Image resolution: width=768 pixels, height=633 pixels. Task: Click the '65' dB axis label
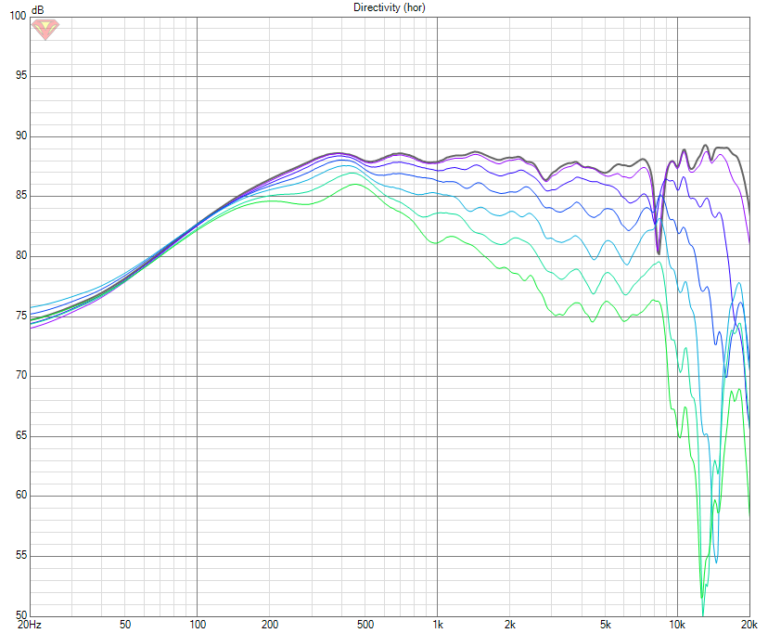click(x=21, y=436)
